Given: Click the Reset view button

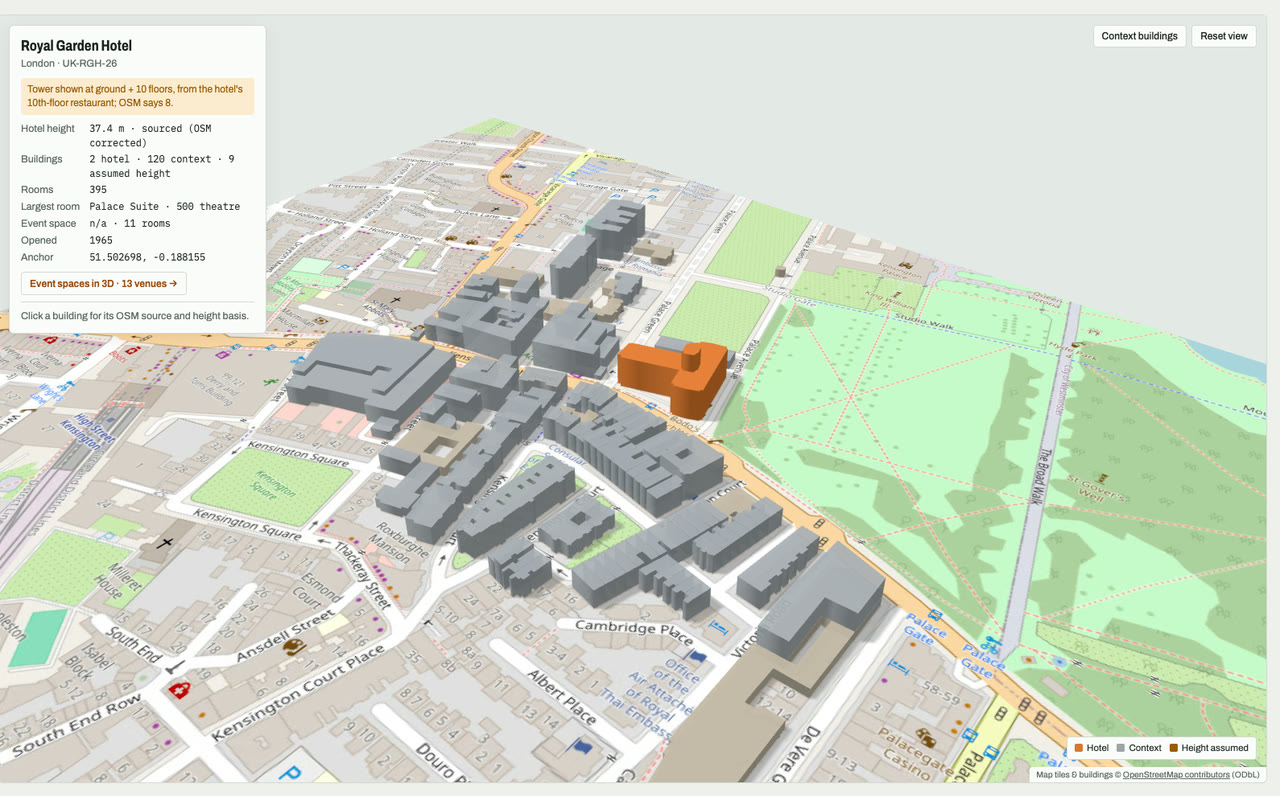Looking at the screenshot, I should click(1224, 36).
